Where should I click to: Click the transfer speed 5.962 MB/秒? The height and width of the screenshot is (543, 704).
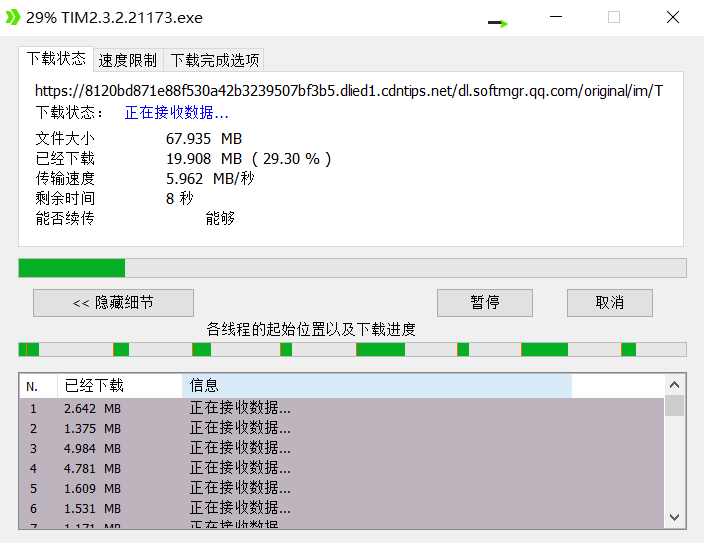coord(210,179)
